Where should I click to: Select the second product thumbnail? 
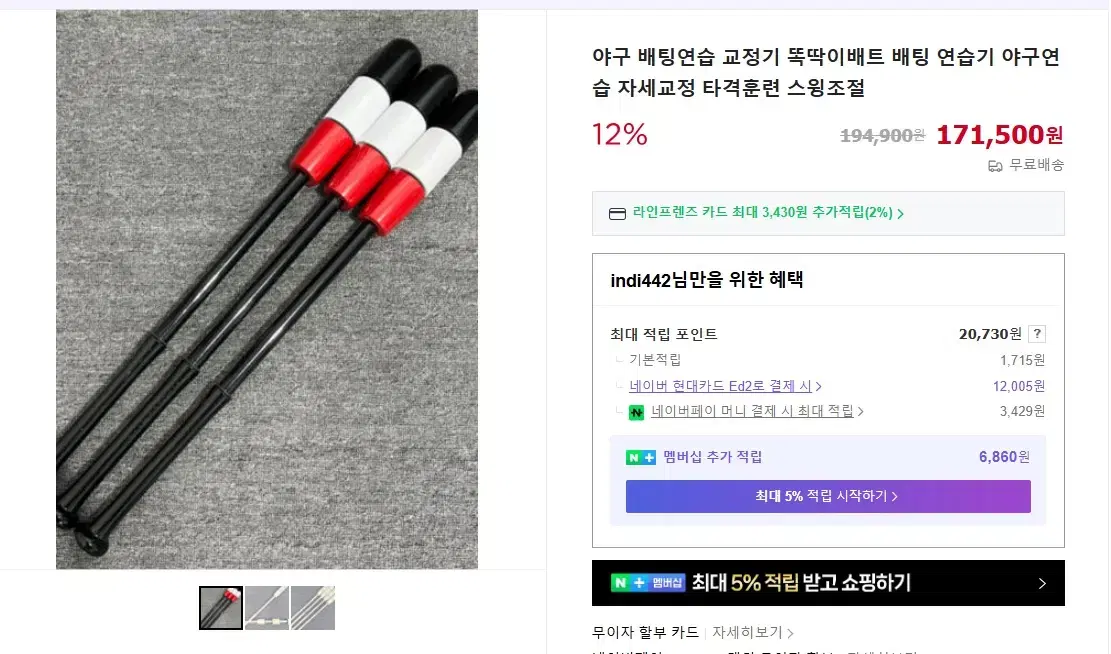point(266,607)
